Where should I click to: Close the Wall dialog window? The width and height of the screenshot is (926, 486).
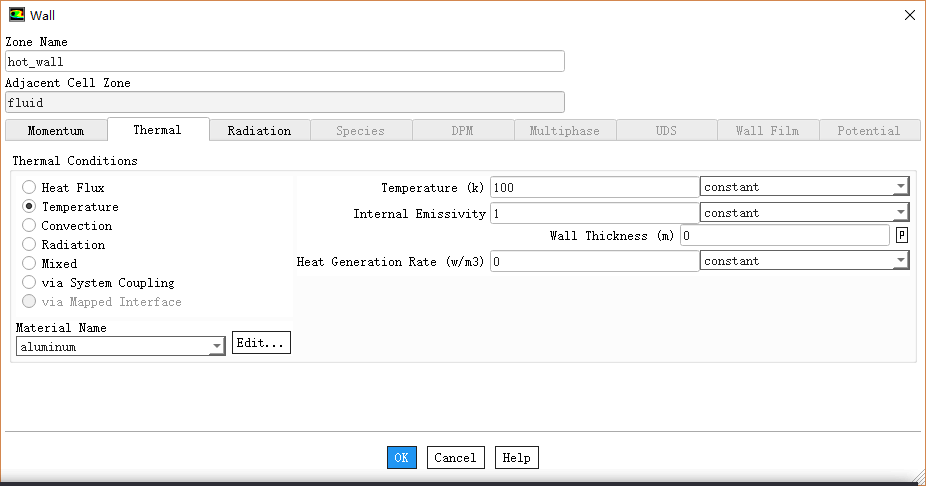(x=909, y=15)
